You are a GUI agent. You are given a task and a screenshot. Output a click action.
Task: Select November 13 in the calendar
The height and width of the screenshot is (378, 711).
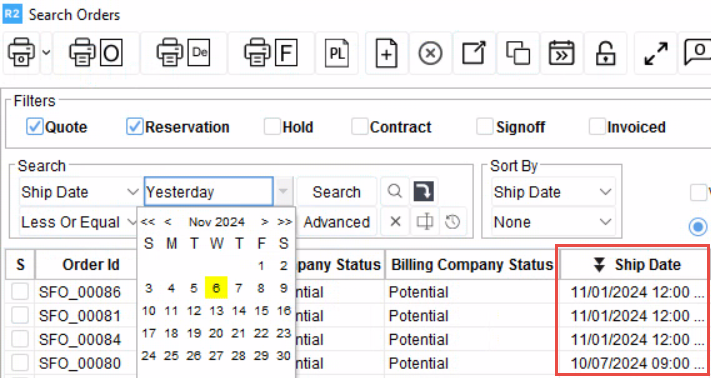[216, 311]
